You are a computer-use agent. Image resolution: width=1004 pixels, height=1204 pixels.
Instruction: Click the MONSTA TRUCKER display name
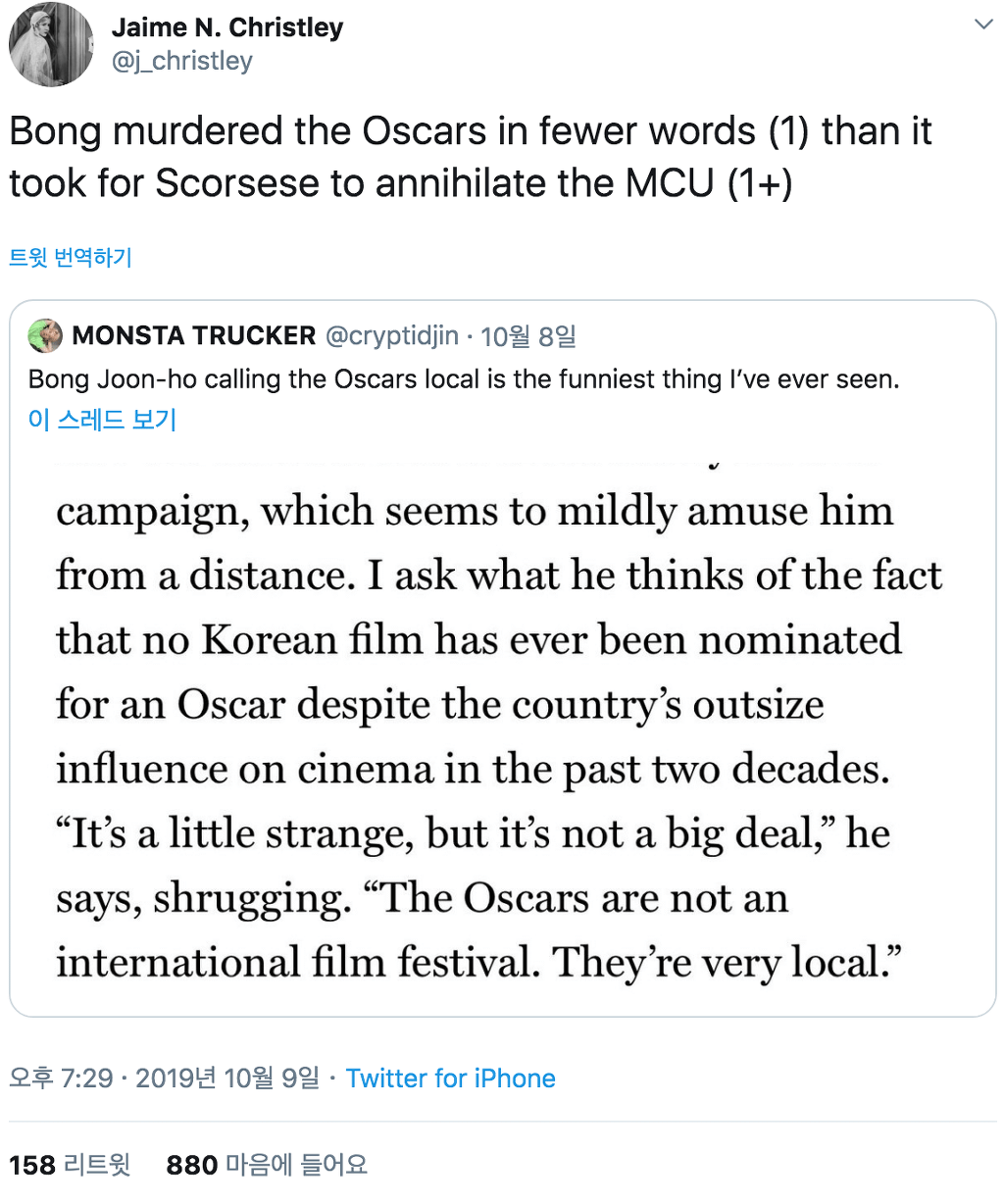tap(194, 335)
